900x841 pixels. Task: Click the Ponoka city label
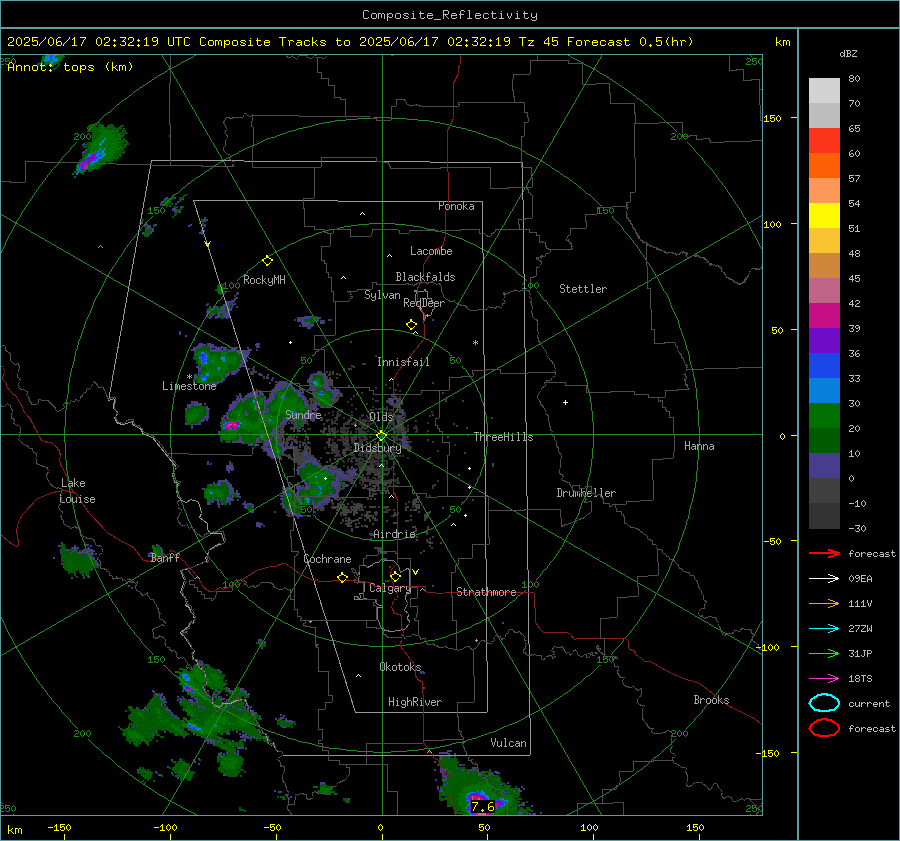[x=456, y=206]
